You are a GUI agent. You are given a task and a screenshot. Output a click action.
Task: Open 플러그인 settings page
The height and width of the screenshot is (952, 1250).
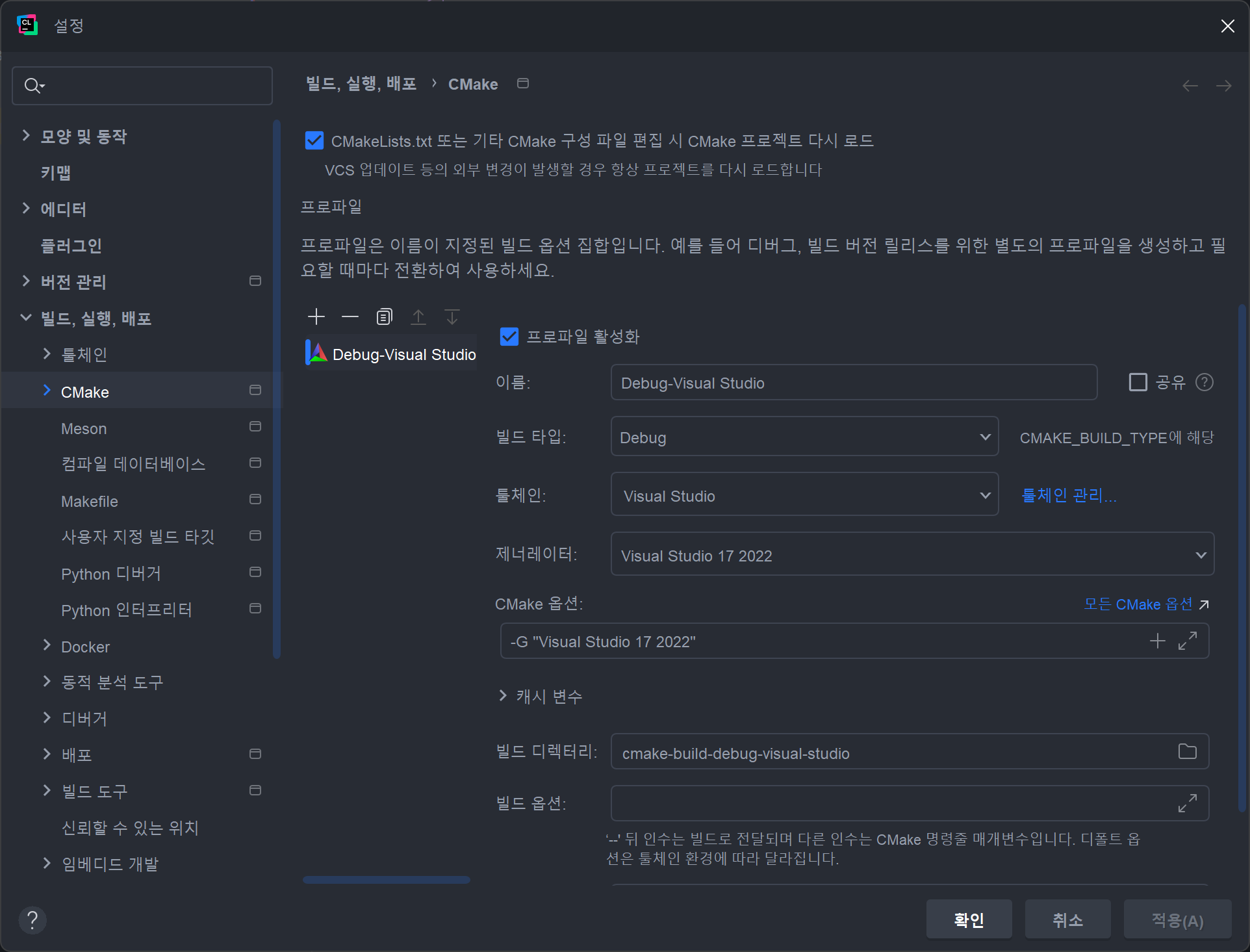71,246
